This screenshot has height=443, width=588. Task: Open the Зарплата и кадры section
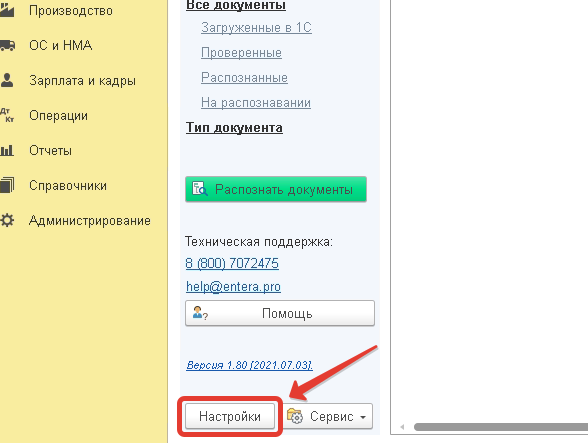point(82,81)
